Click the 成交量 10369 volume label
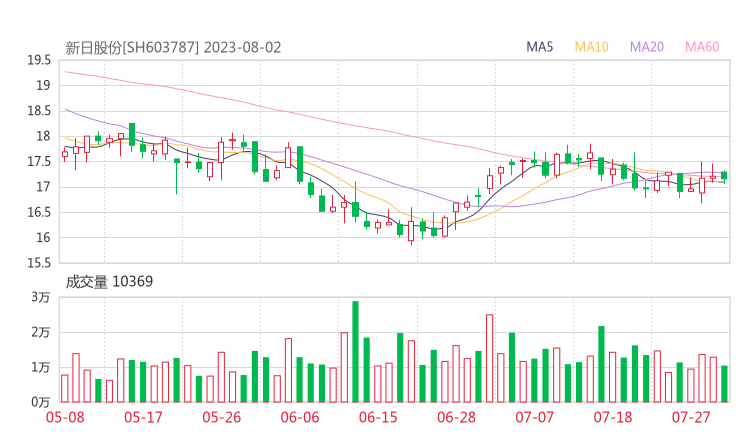 (x=109, y=282)
